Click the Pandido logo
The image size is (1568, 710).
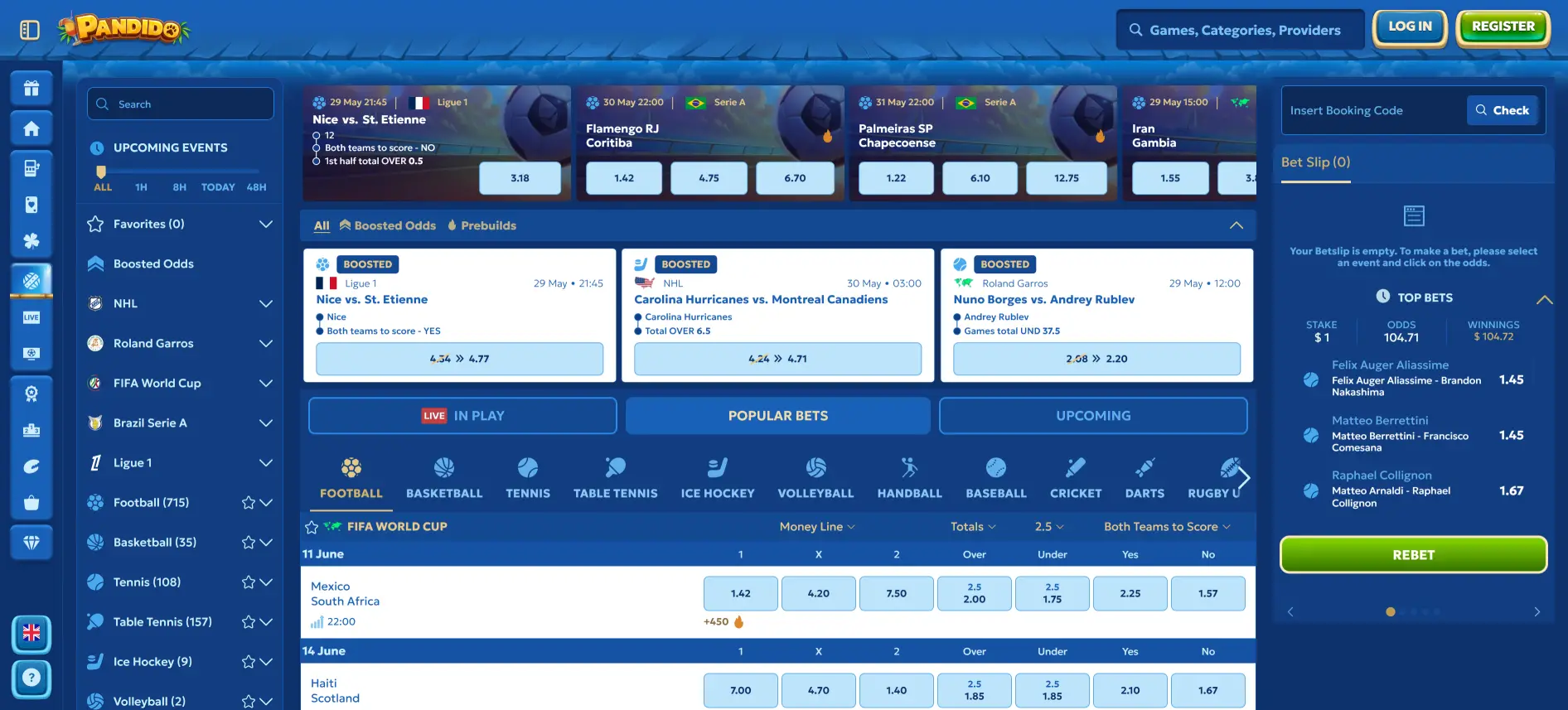(x=124, y=29)
